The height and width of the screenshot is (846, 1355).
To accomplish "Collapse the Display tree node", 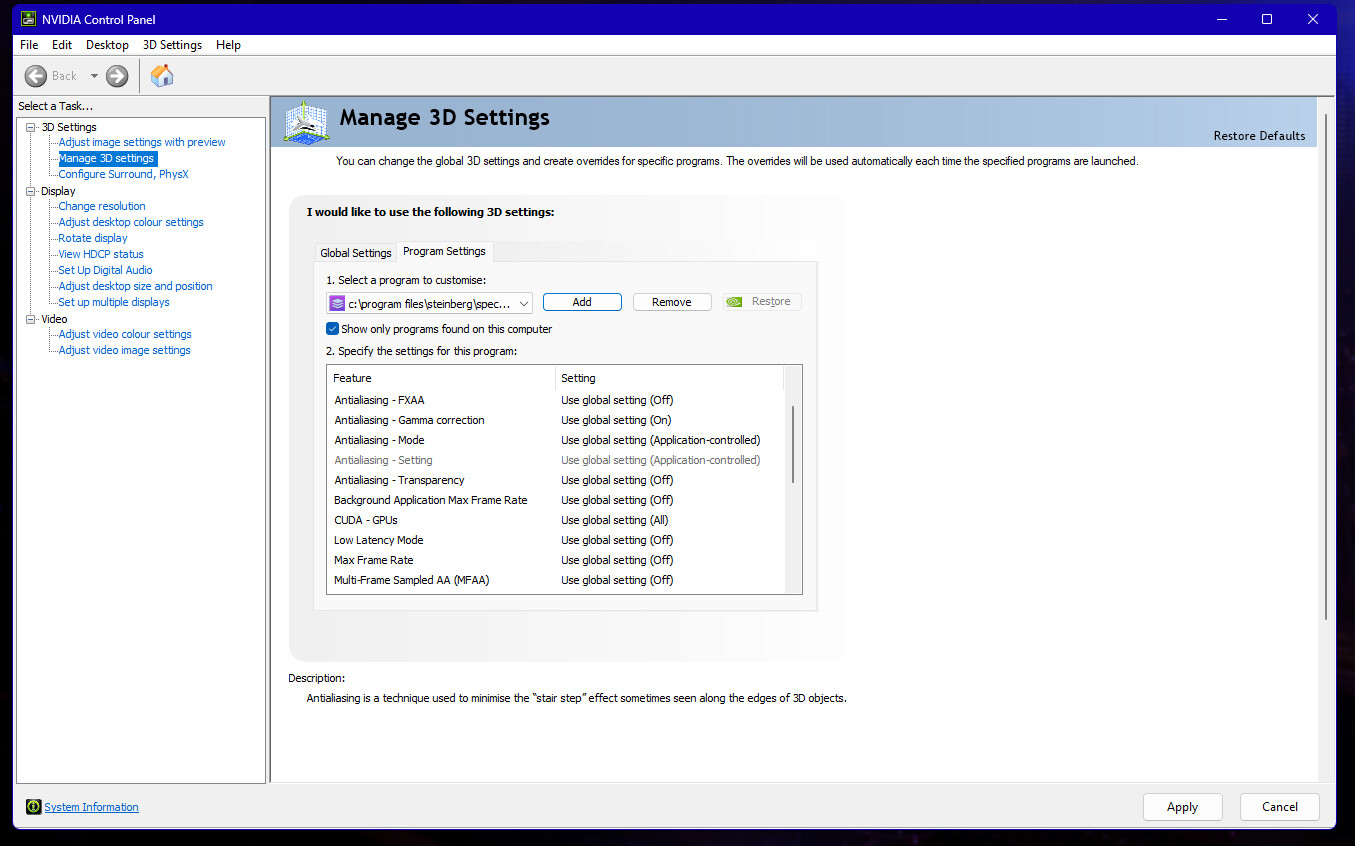I will click(x=31, y=191).
